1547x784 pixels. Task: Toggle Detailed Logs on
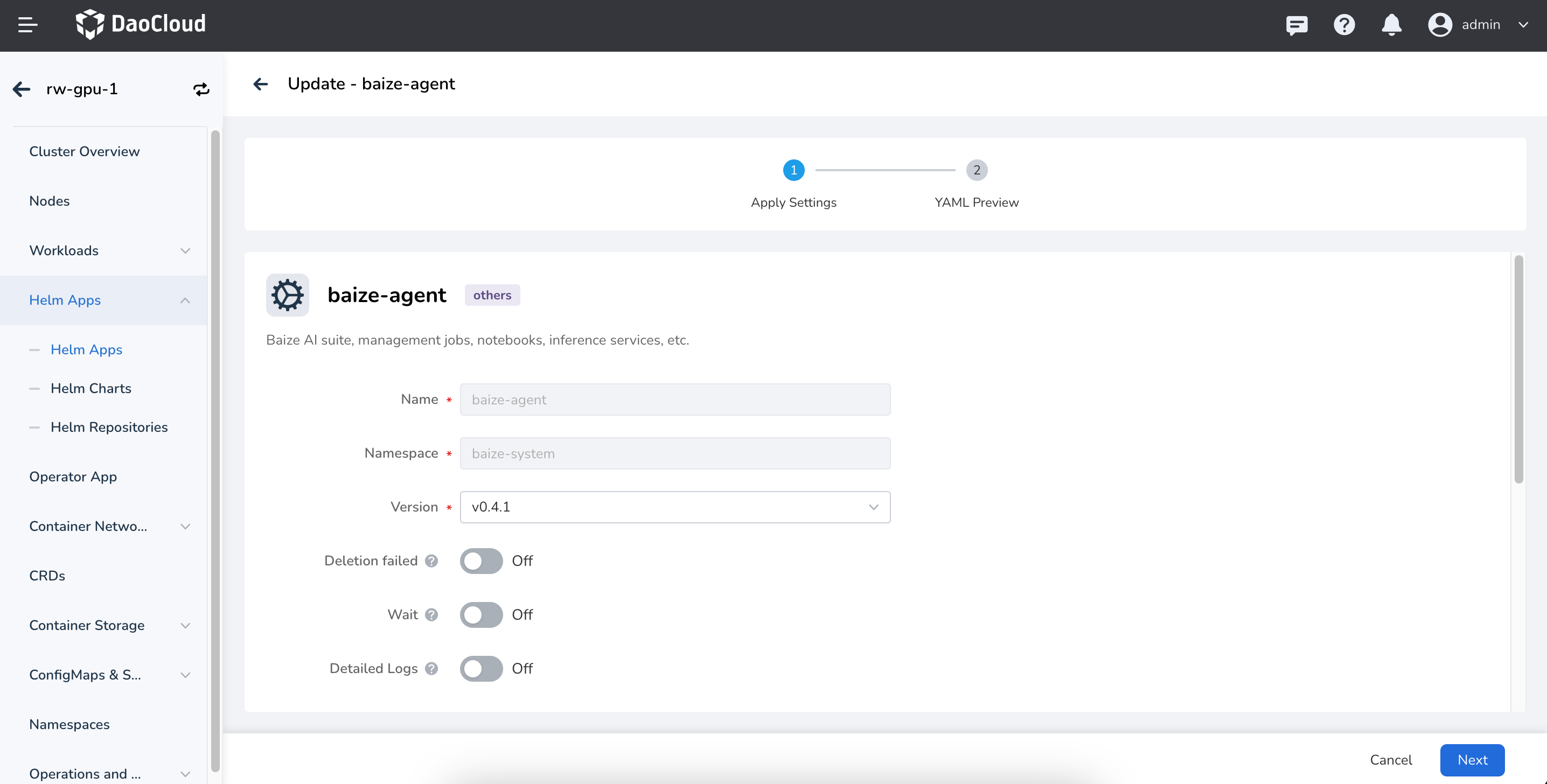click(x=481, y=669)
